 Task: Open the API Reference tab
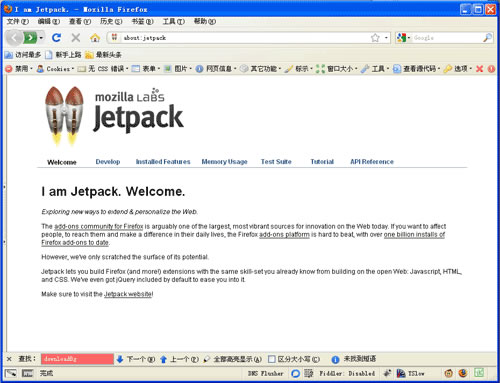coord(372,162)
